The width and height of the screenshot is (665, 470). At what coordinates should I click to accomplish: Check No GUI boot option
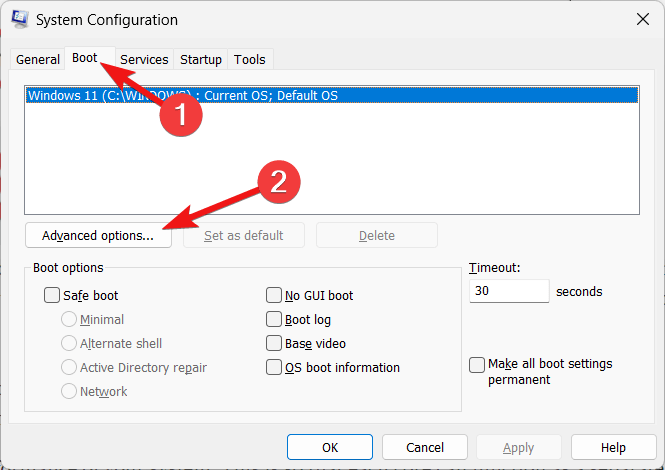tap(274, 296)
